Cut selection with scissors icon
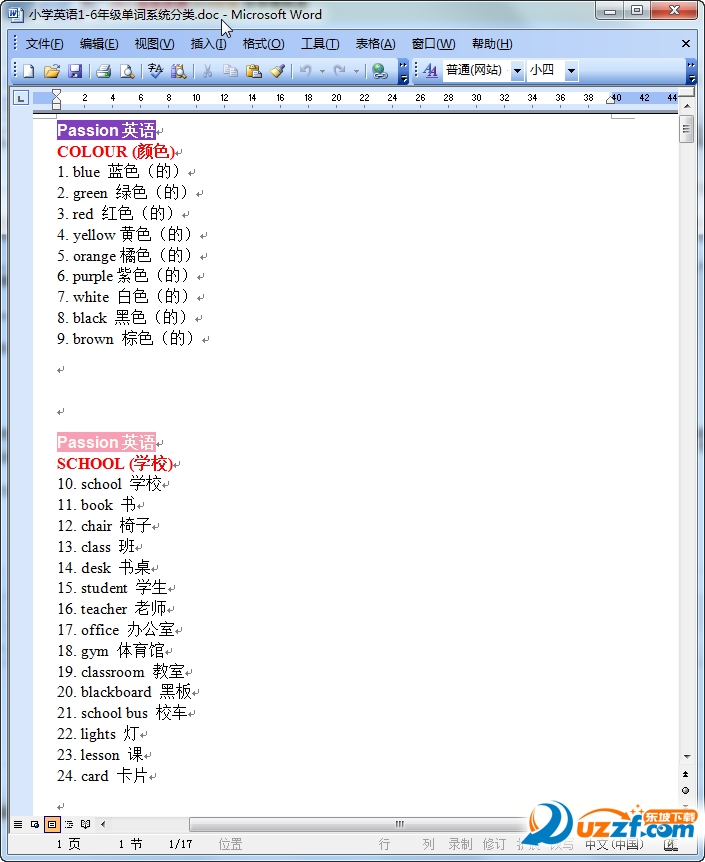The image size is (705, 862). click(x=207, y=71)
